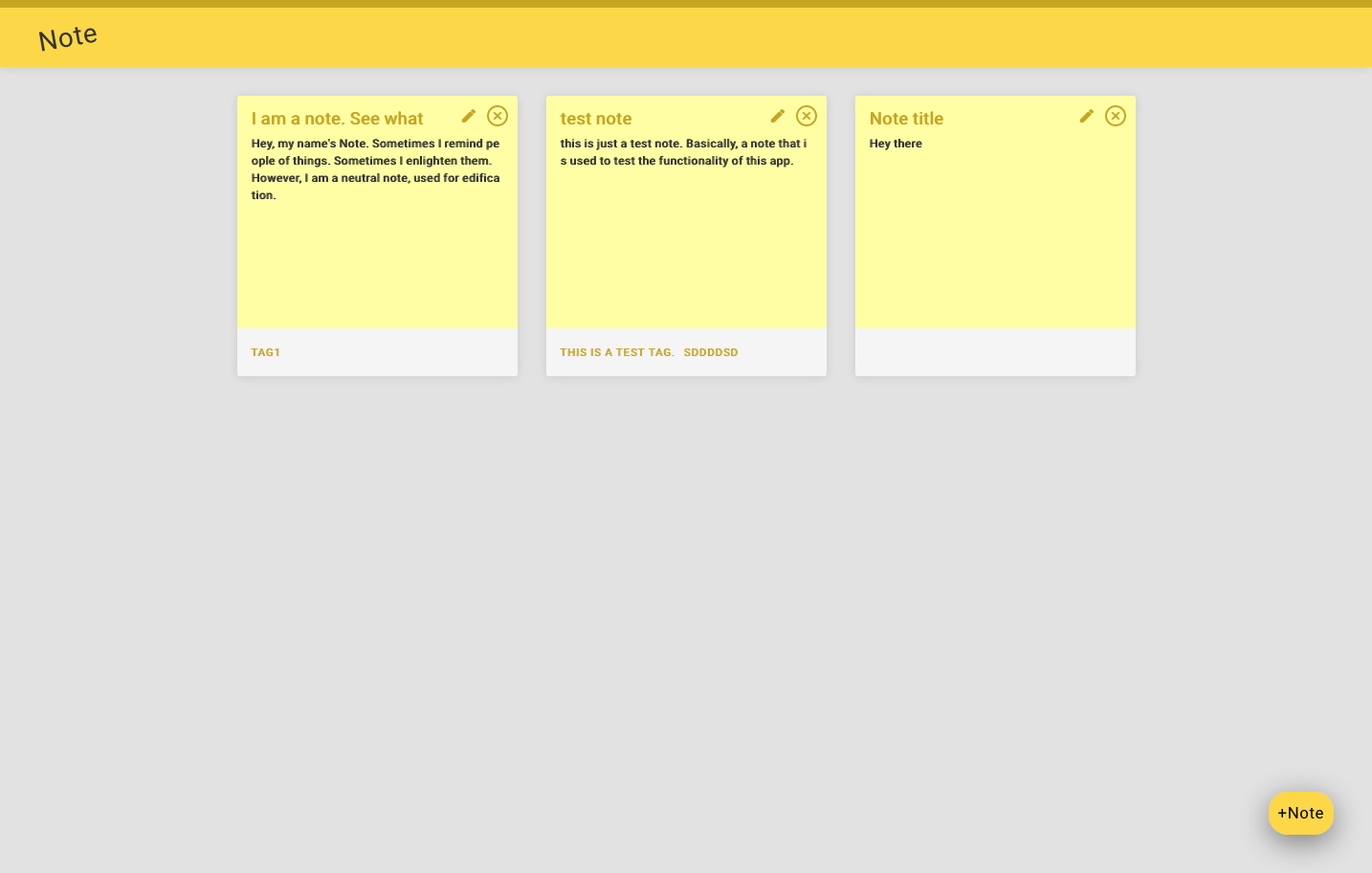1372x873 pixels.
Task: Click the heading "I am a note. See what"
Action: (x=337, y=119)
